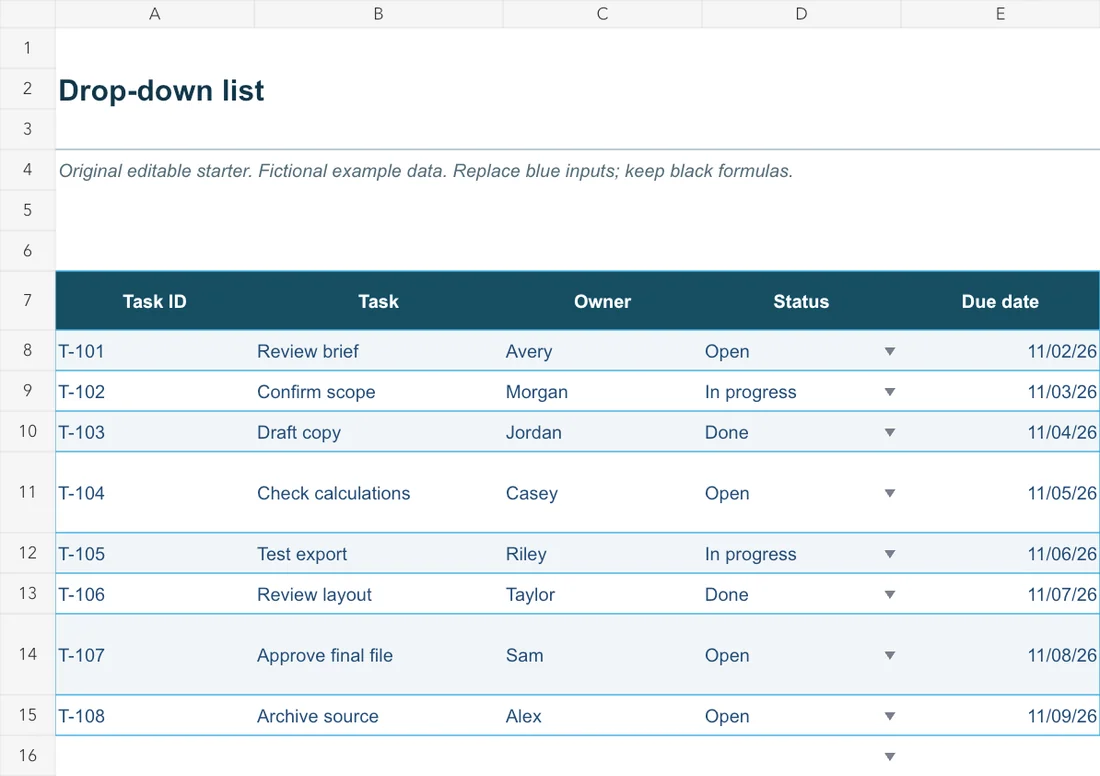Click the 'Owner' header cell
This screenshot has height=776, width=1100.
click(602, 301)
